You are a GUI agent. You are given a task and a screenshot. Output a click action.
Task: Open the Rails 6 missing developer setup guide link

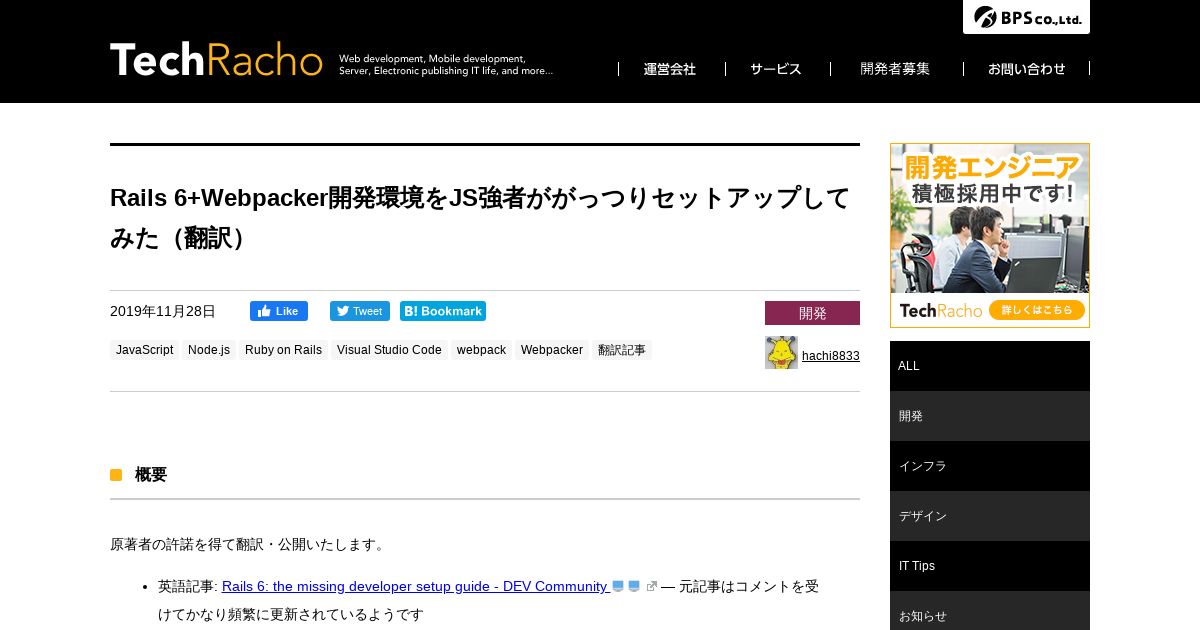pos(415,586)
